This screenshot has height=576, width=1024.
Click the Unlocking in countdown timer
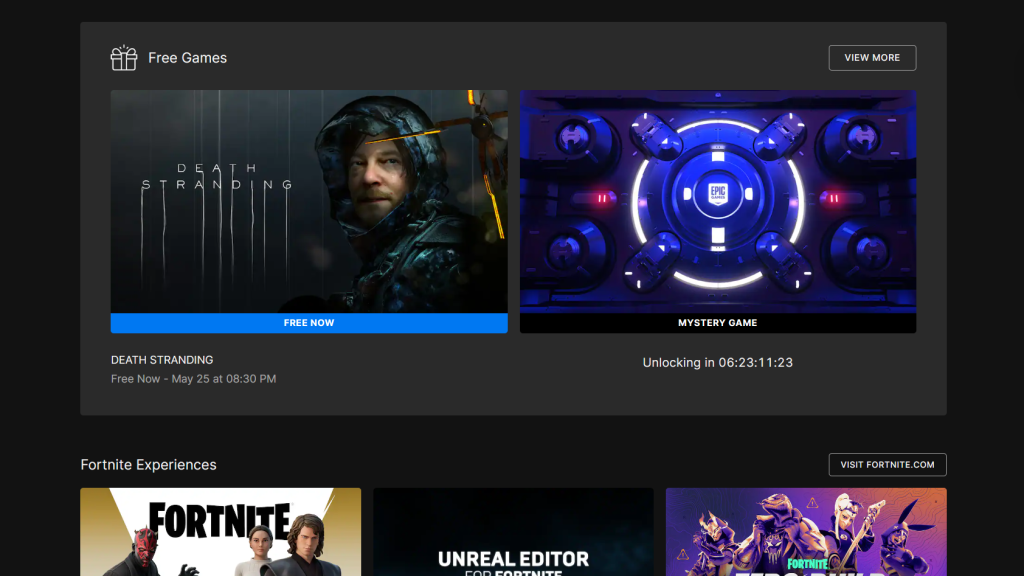[x=718, y=362]
